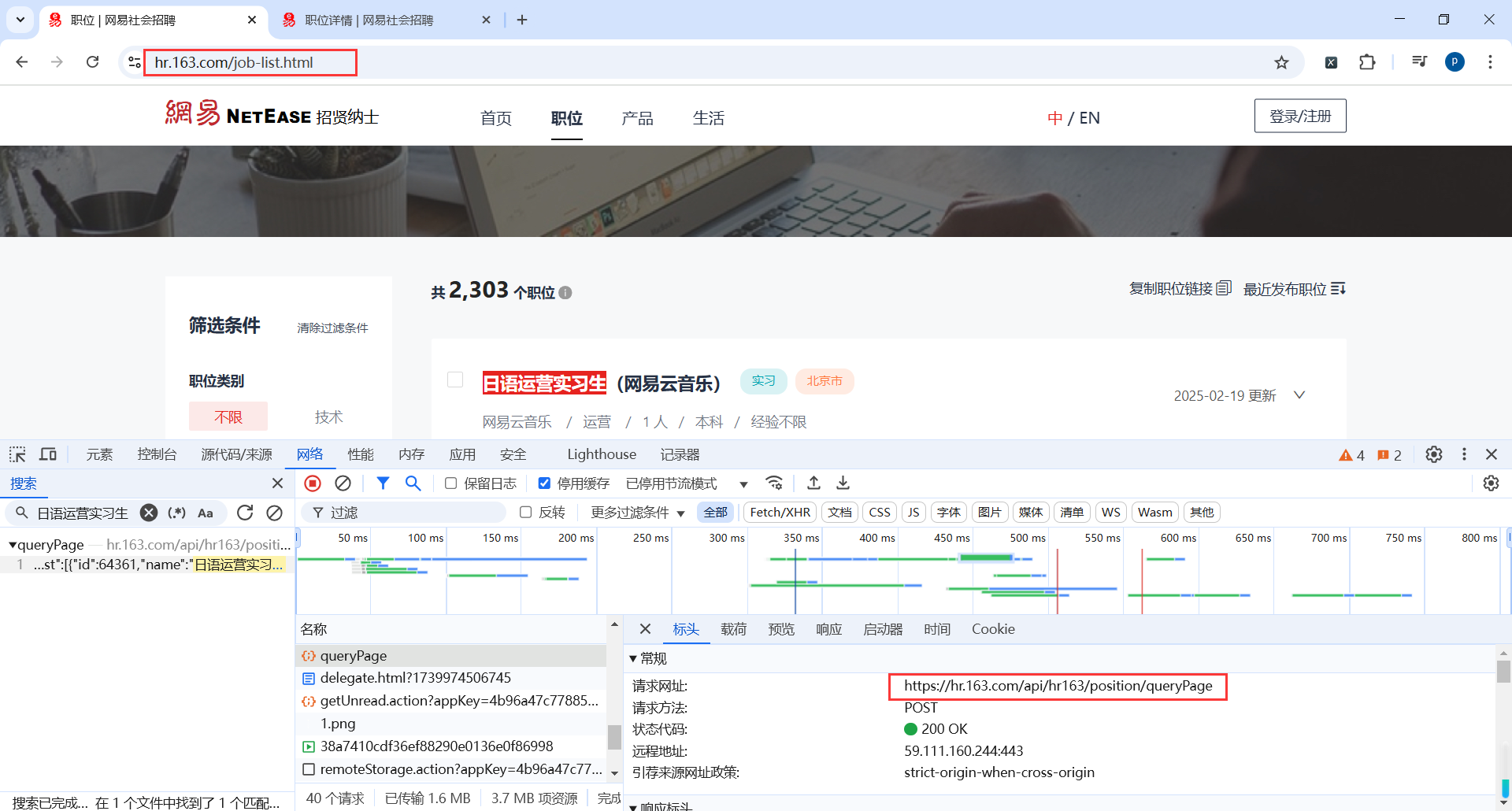Click 清除过滤条件 link
This screenshot has width=1512, height=811.
[332, 328]
